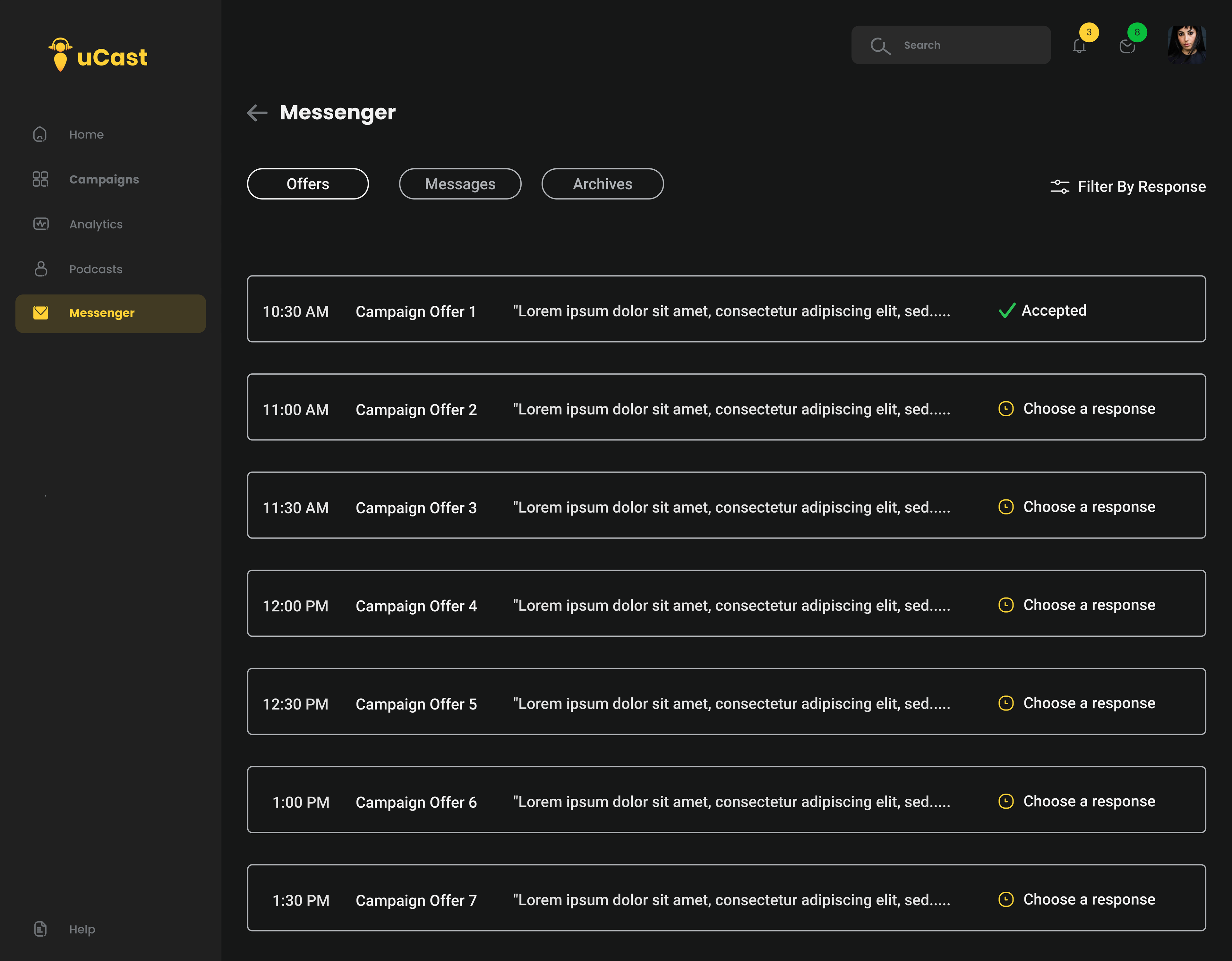This screenshot has width=1232, height=961.
Task: Click the uCast logo icon
Action: point(60,55)
